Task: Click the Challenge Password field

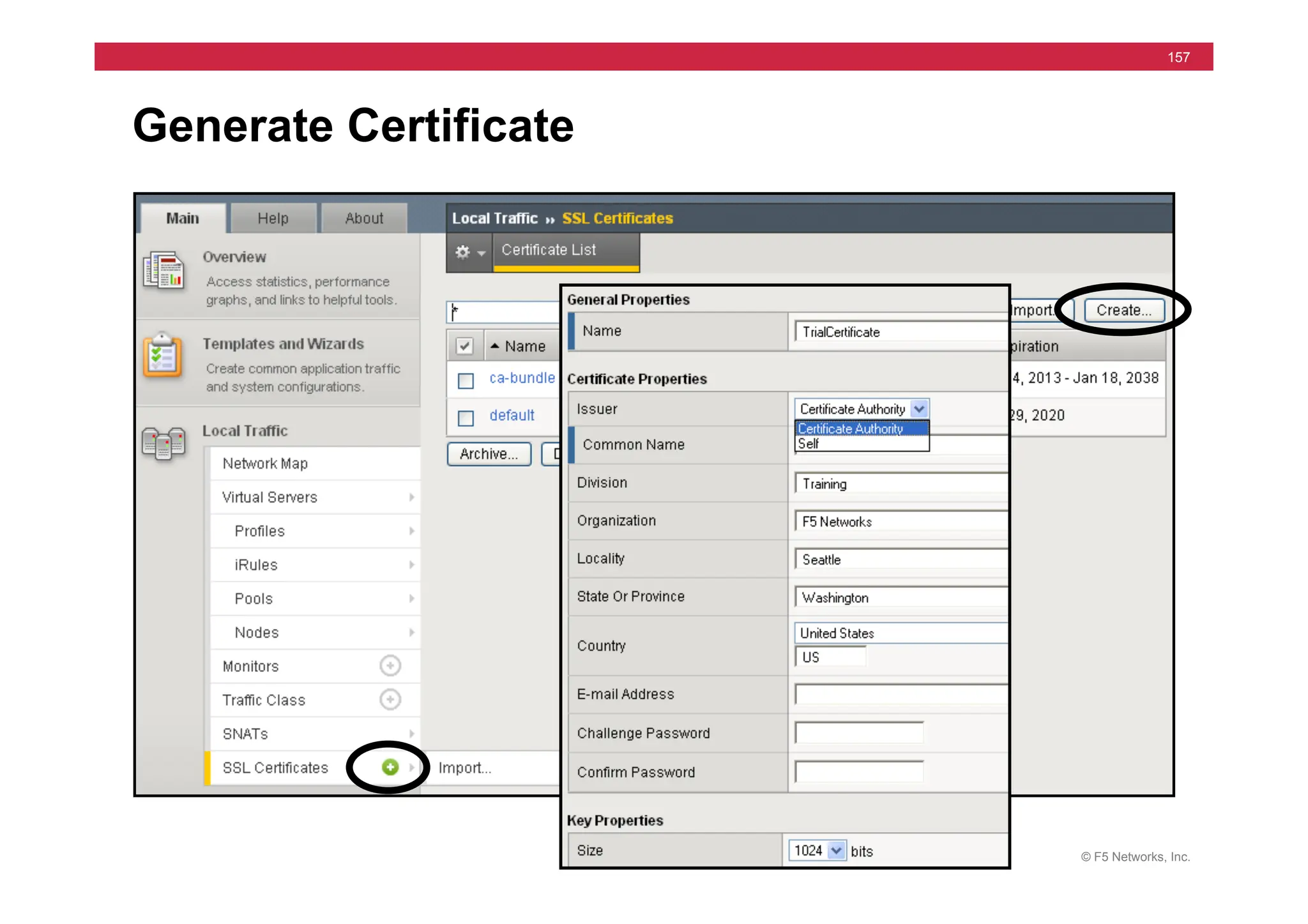Action: pos(859,732)
